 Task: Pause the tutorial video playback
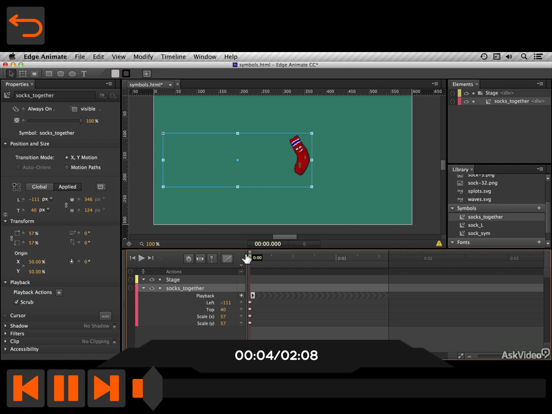point(66,388)
